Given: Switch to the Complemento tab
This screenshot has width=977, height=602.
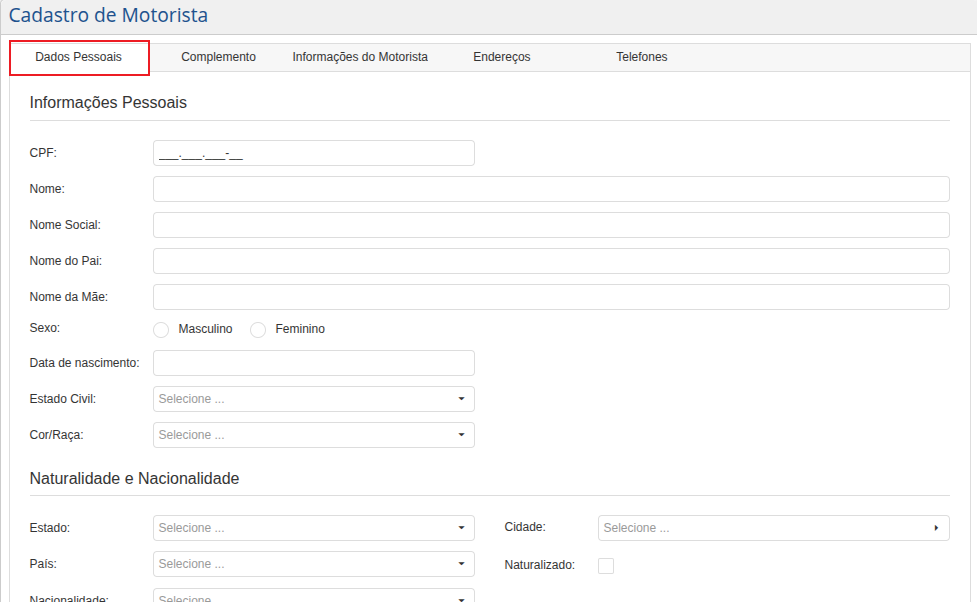Looking at the screenshot, I should (218, 57).
